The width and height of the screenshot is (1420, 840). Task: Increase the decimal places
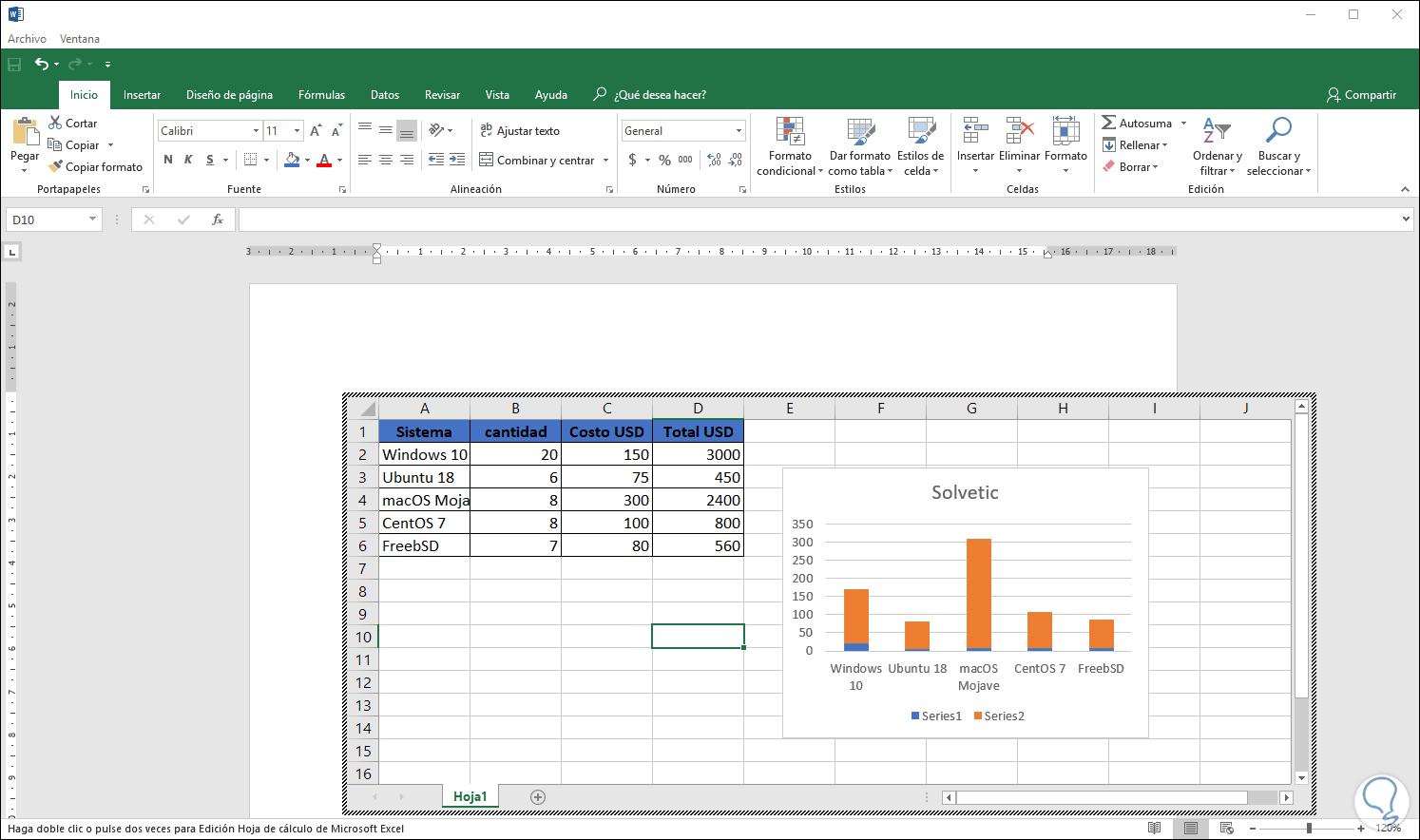pos(715,161)
